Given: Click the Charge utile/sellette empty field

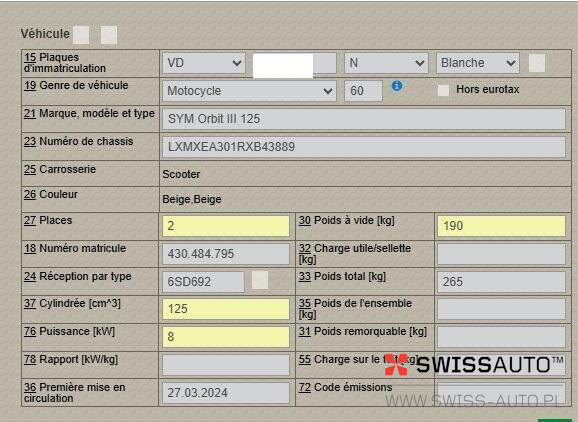Looking at the screenshot, I should 501,254.
